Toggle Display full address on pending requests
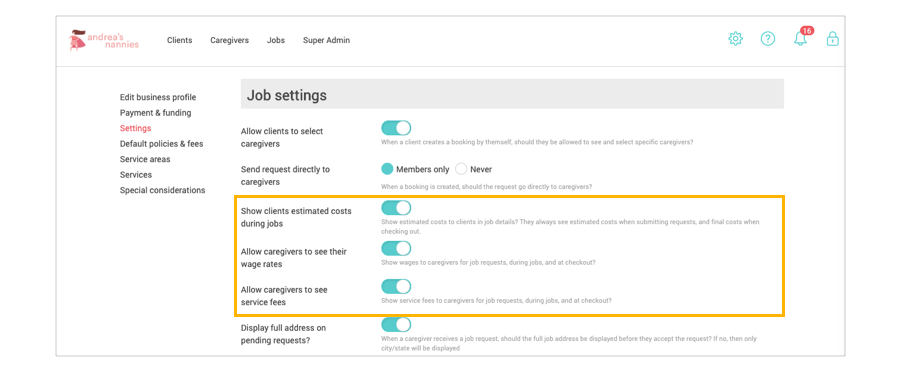 396,324
